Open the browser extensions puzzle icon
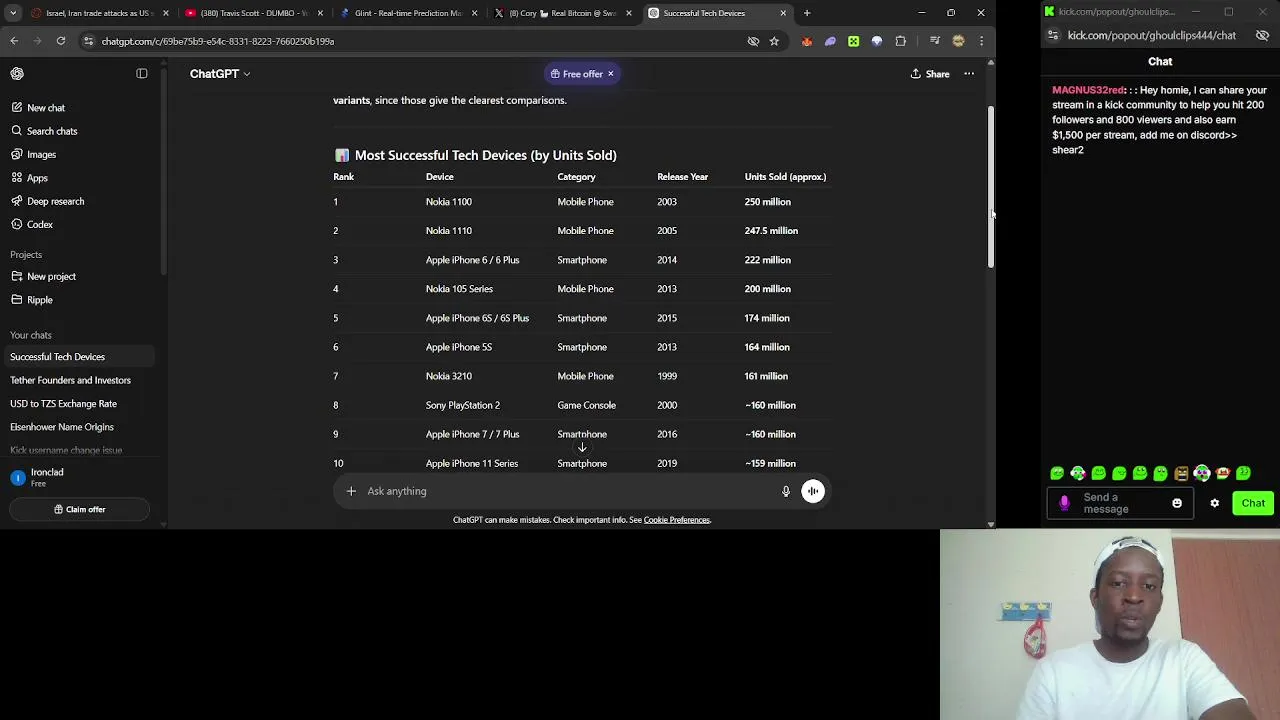1280x720 pixels. click(901, 41)
